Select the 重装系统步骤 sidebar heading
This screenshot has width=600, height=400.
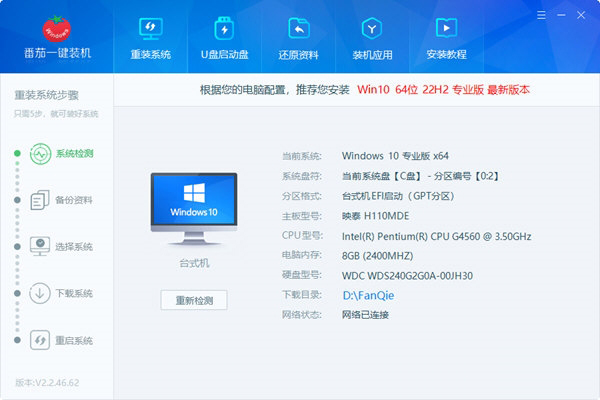click(x=46, y=96)
